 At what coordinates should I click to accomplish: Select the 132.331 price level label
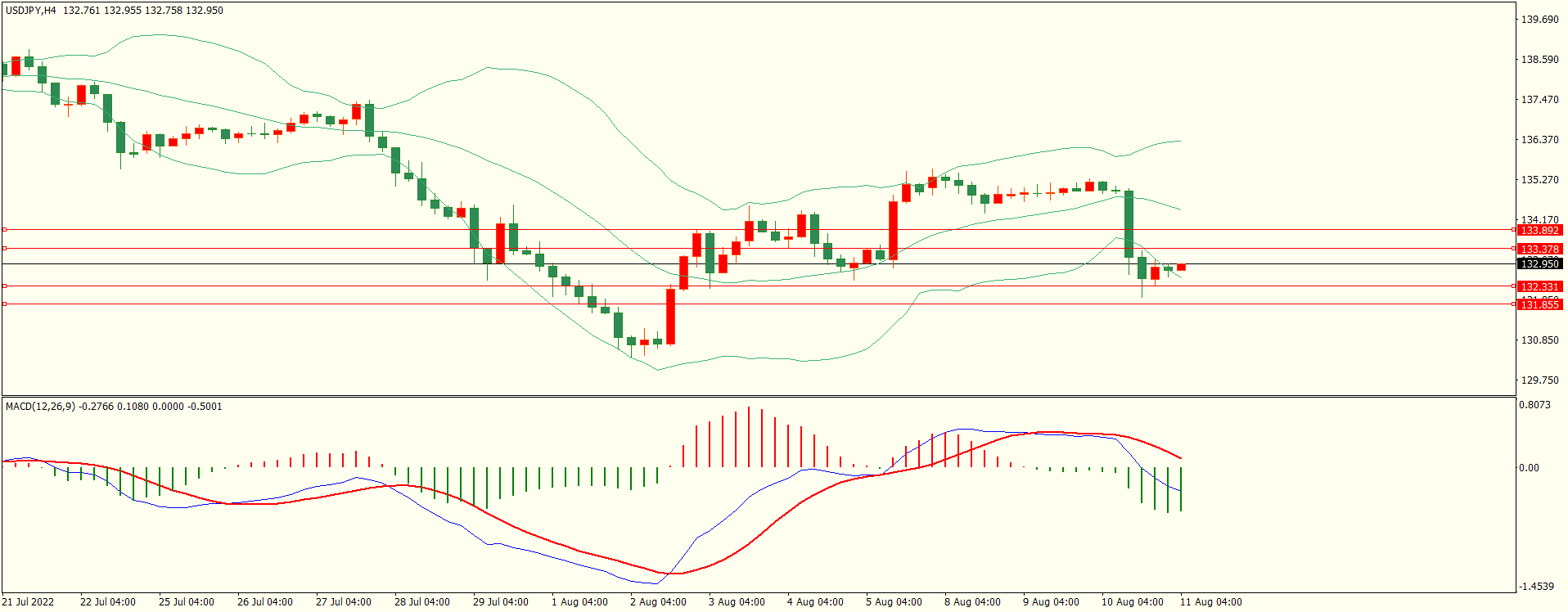point(1539,286)
